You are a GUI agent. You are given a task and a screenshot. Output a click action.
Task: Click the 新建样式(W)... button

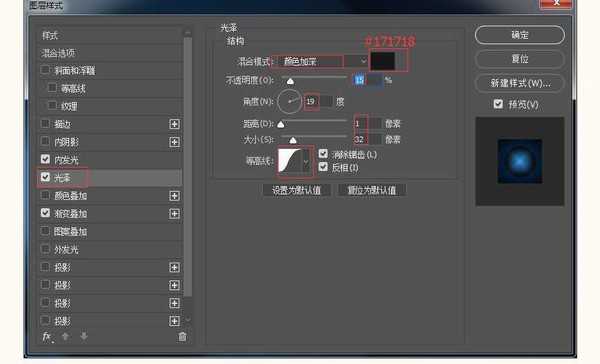tap(520, 83)
